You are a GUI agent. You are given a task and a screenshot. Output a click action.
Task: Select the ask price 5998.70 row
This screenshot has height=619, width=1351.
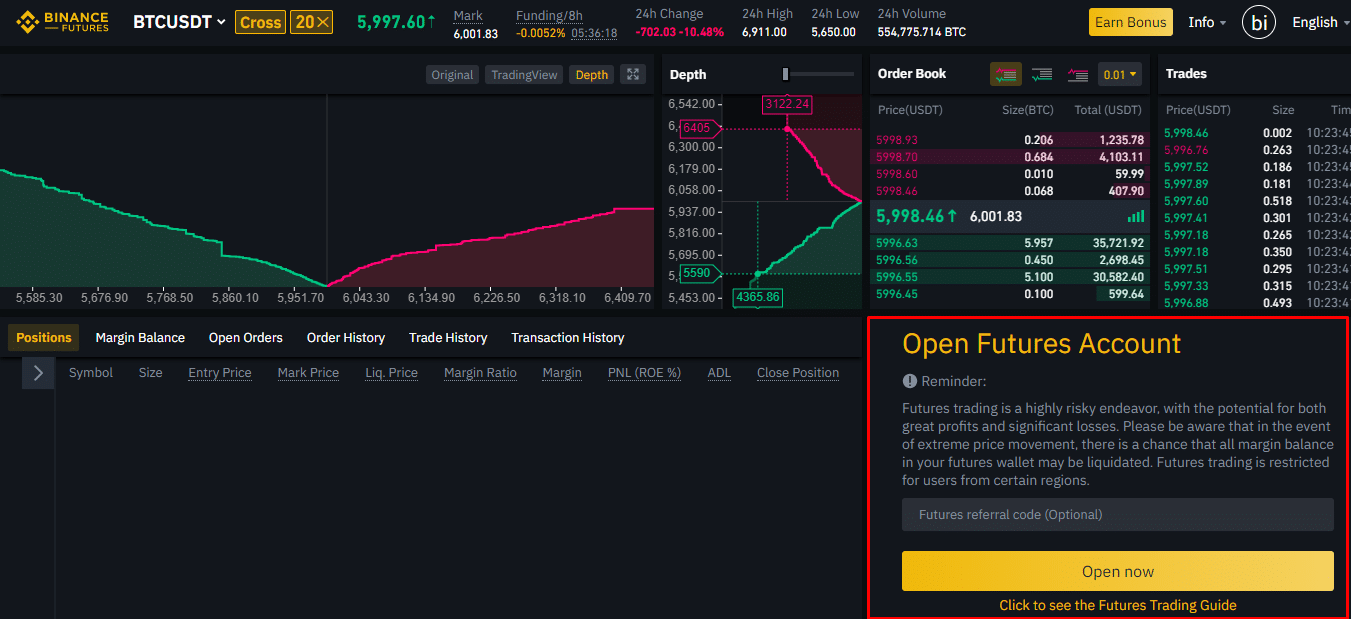tap(1010, 157)
